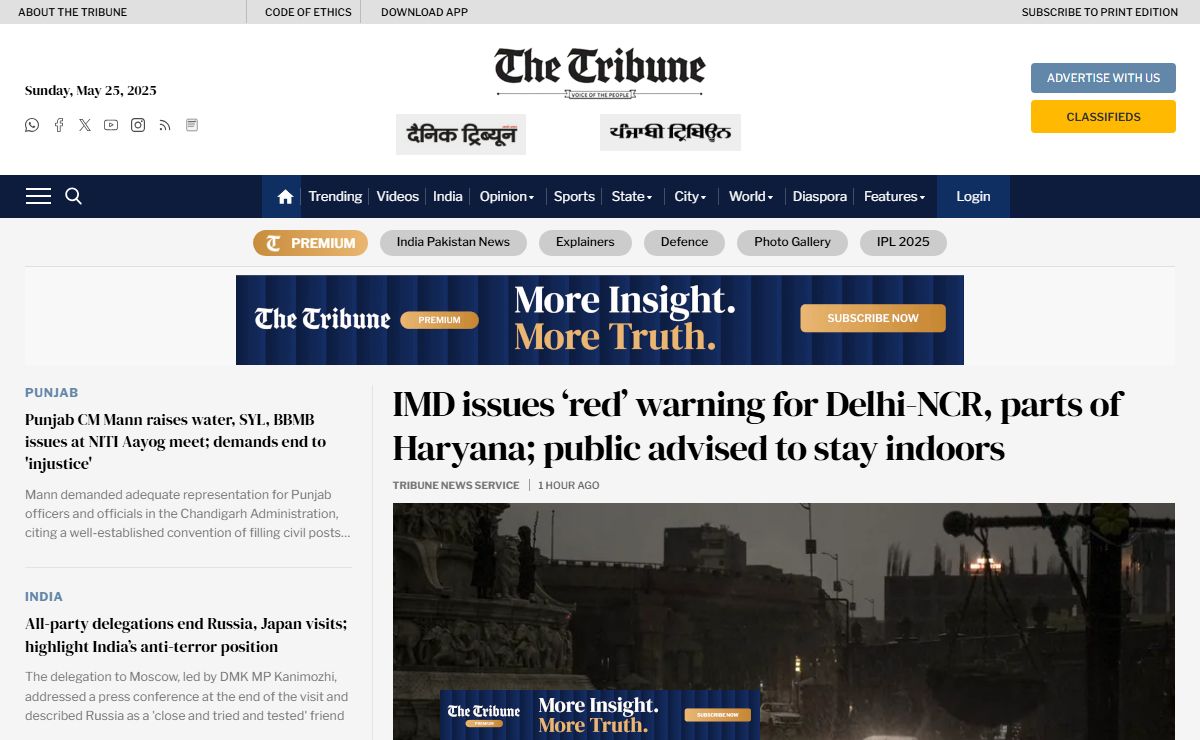Open About The Tribune link
This screenshot has height=740, width=1200.
click(73, 12)
